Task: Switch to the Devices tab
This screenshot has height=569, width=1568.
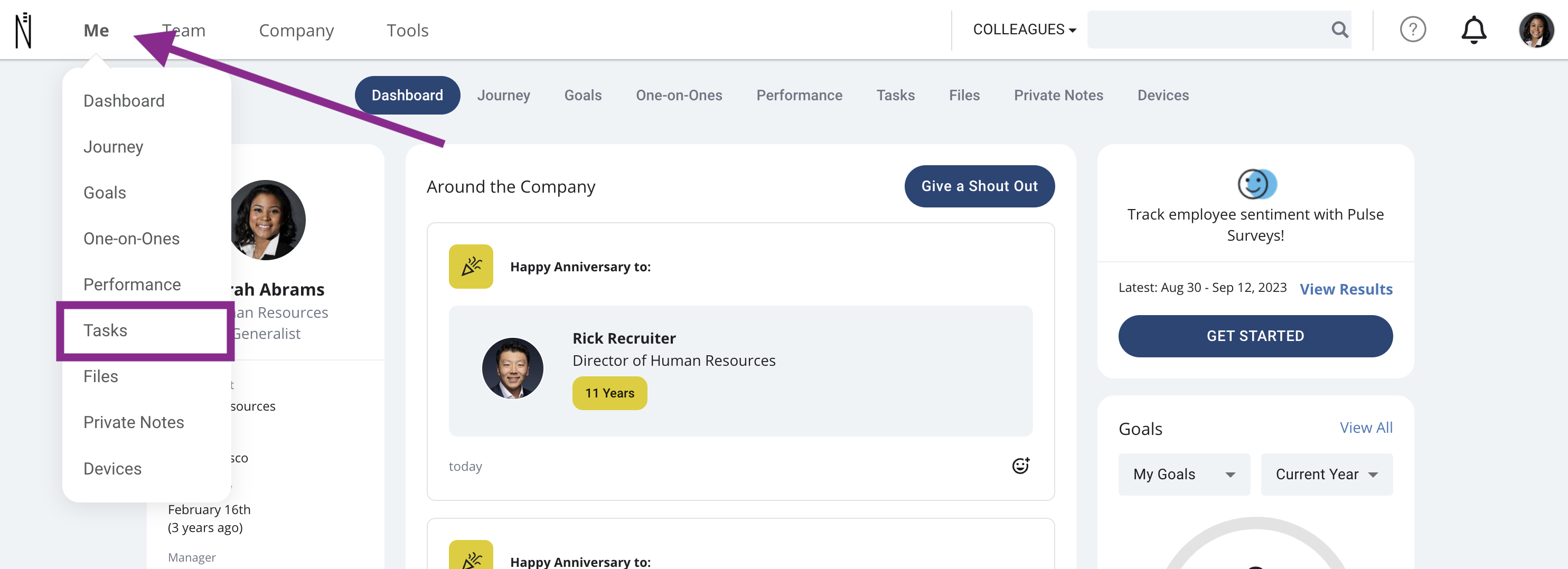Action: 1162,95
